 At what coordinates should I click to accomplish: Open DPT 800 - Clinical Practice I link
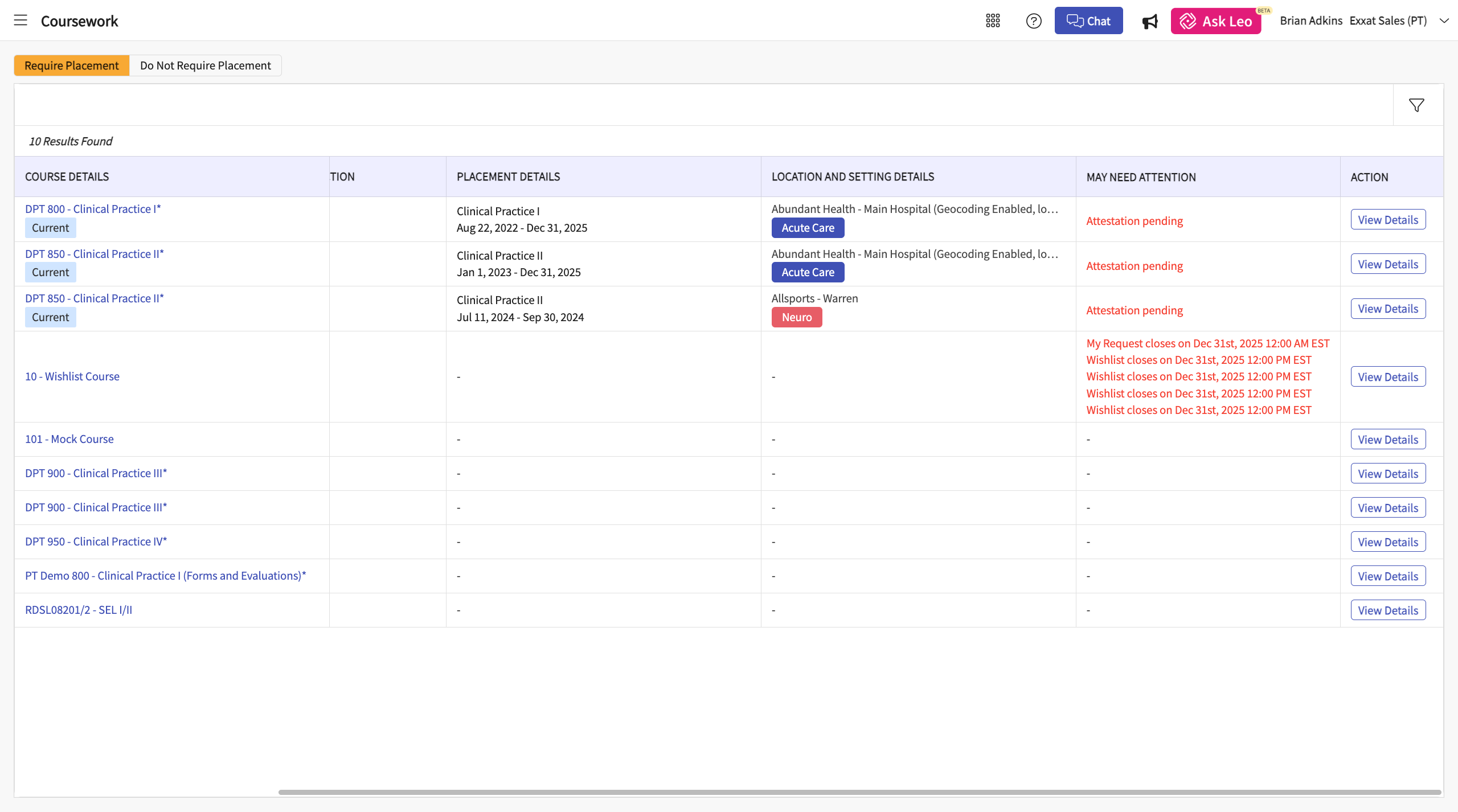(93, 209)
